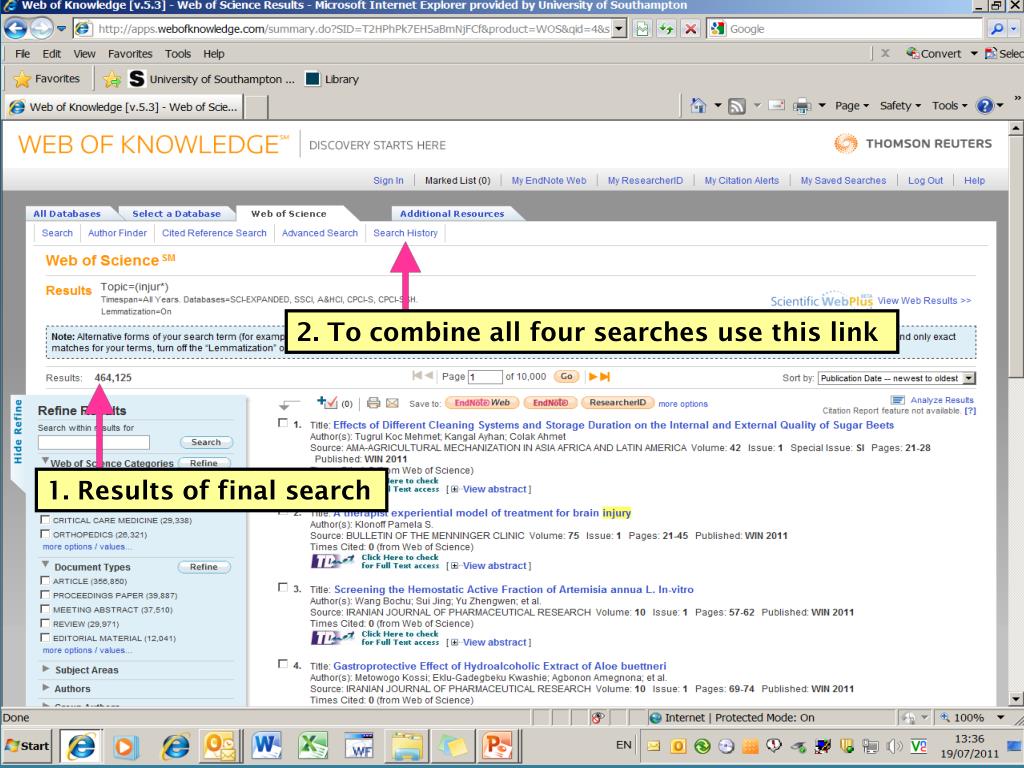Click the page number input field
Screen dimensions: 1024x768
point(485,377)
